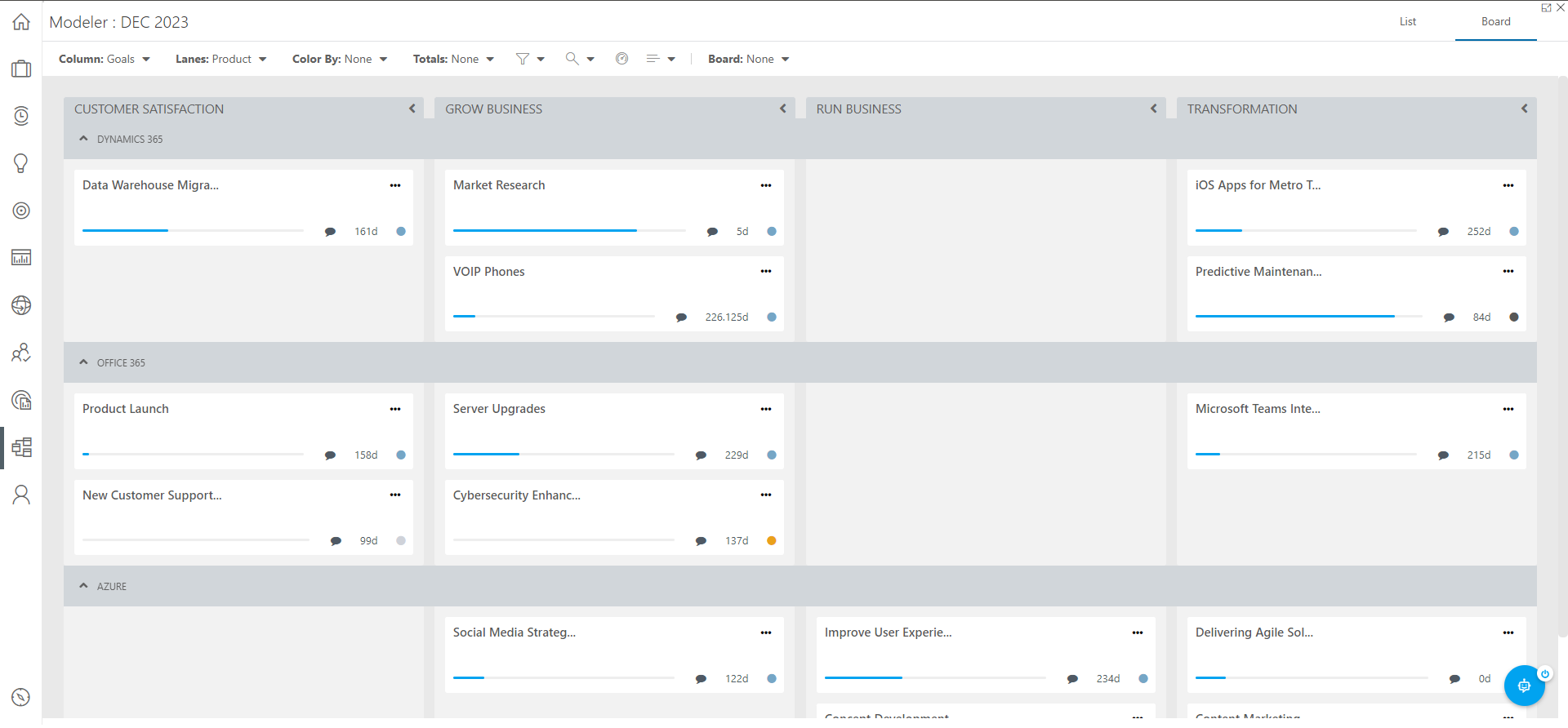Open the VOIP Phones card title

(489, 272)
